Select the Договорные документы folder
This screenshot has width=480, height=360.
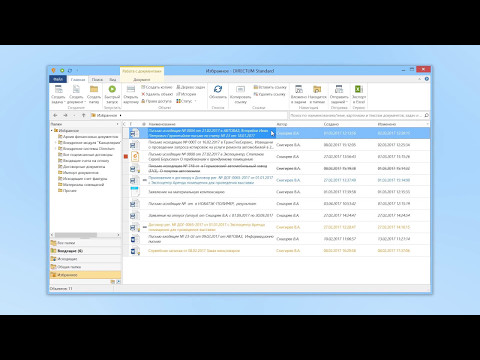(x=82, y=166)
